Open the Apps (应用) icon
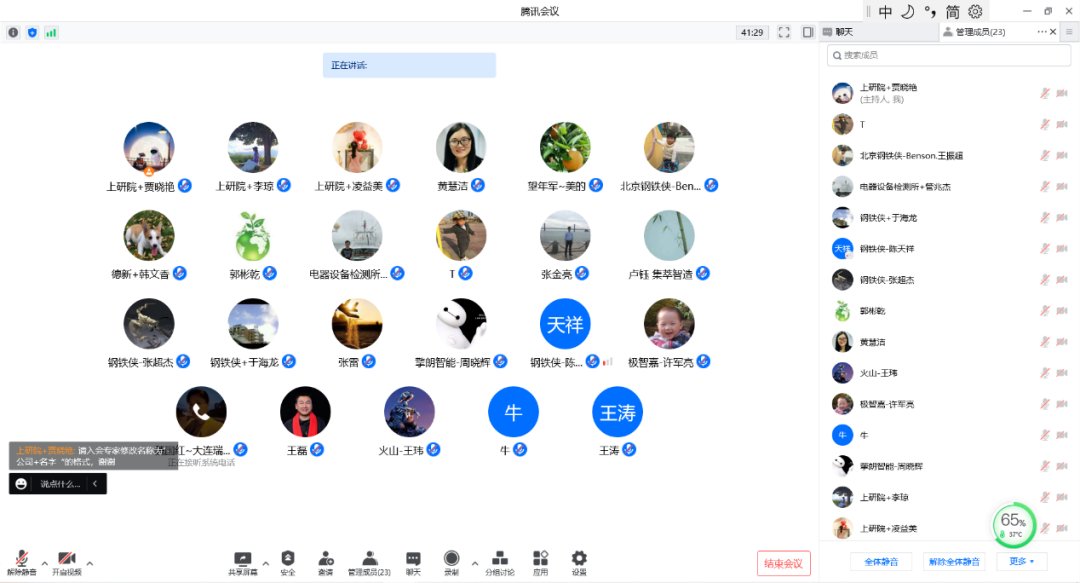 (x=541, y=560)
